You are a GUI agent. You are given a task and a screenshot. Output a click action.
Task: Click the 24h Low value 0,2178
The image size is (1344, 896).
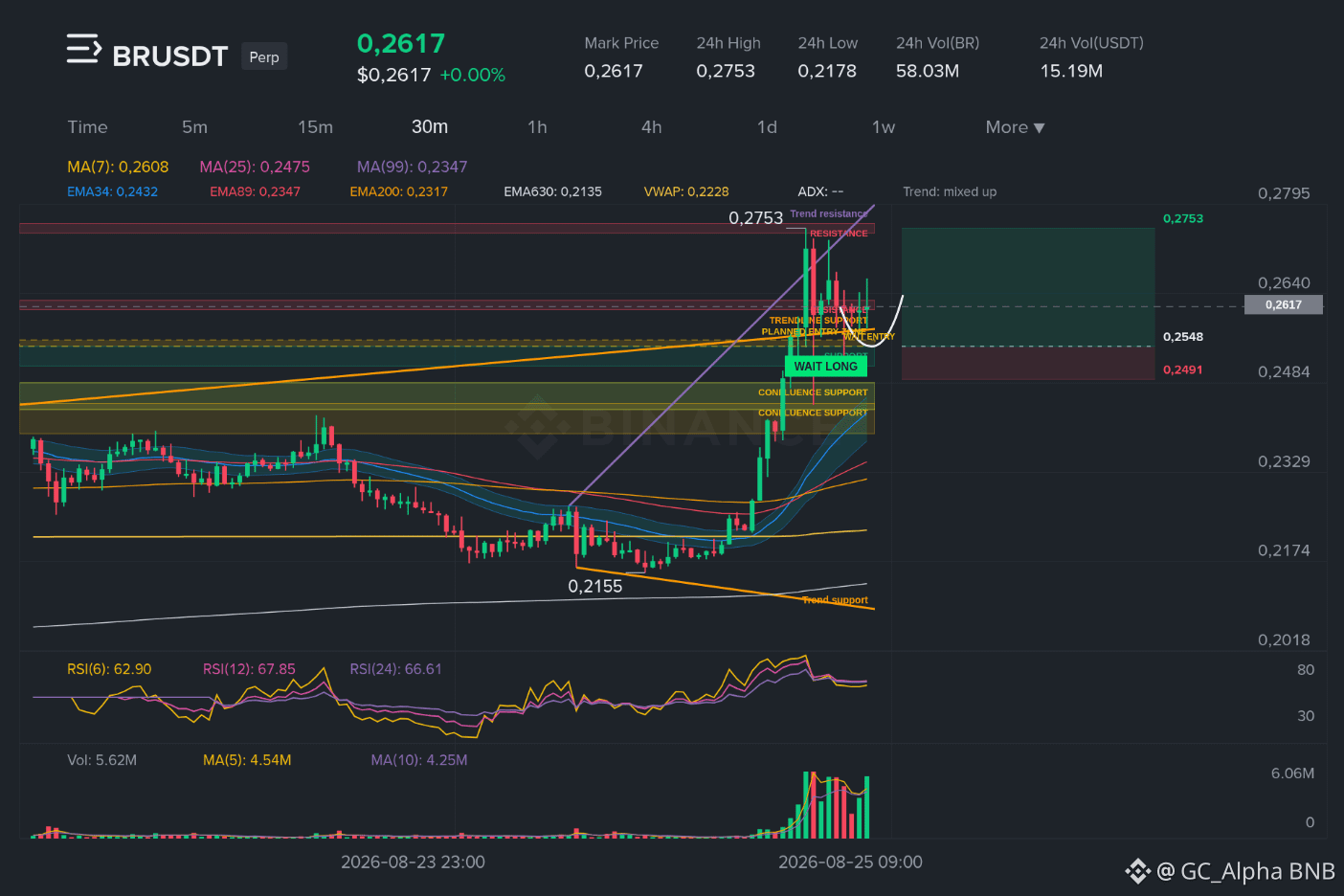point(827,71)
